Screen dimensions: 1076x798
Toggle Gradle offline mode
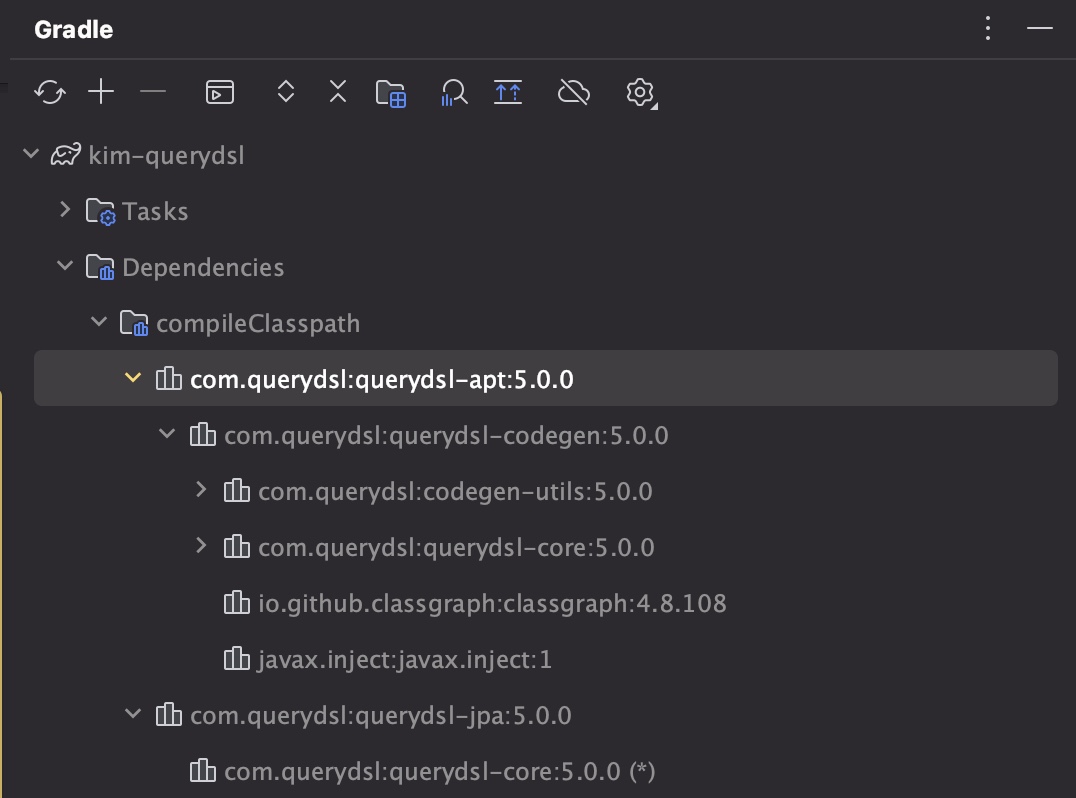click(x=574, y=92)
